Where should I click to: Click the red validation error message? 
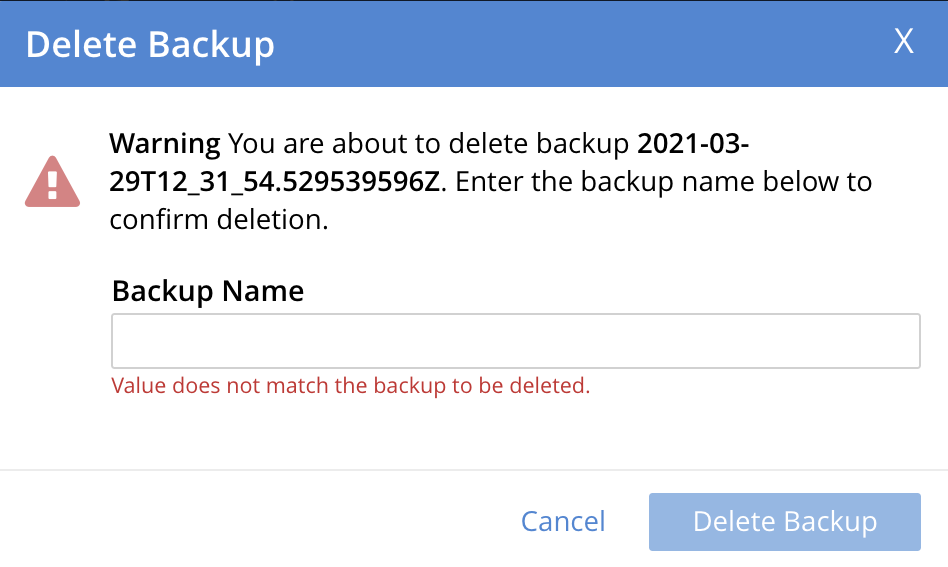tap(351, 386)
